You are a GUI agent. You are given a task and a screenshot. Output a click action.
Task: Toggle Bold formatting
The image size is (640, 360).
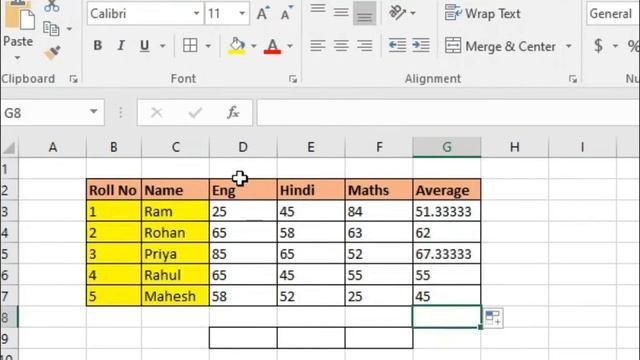click(x=97, y=45)
